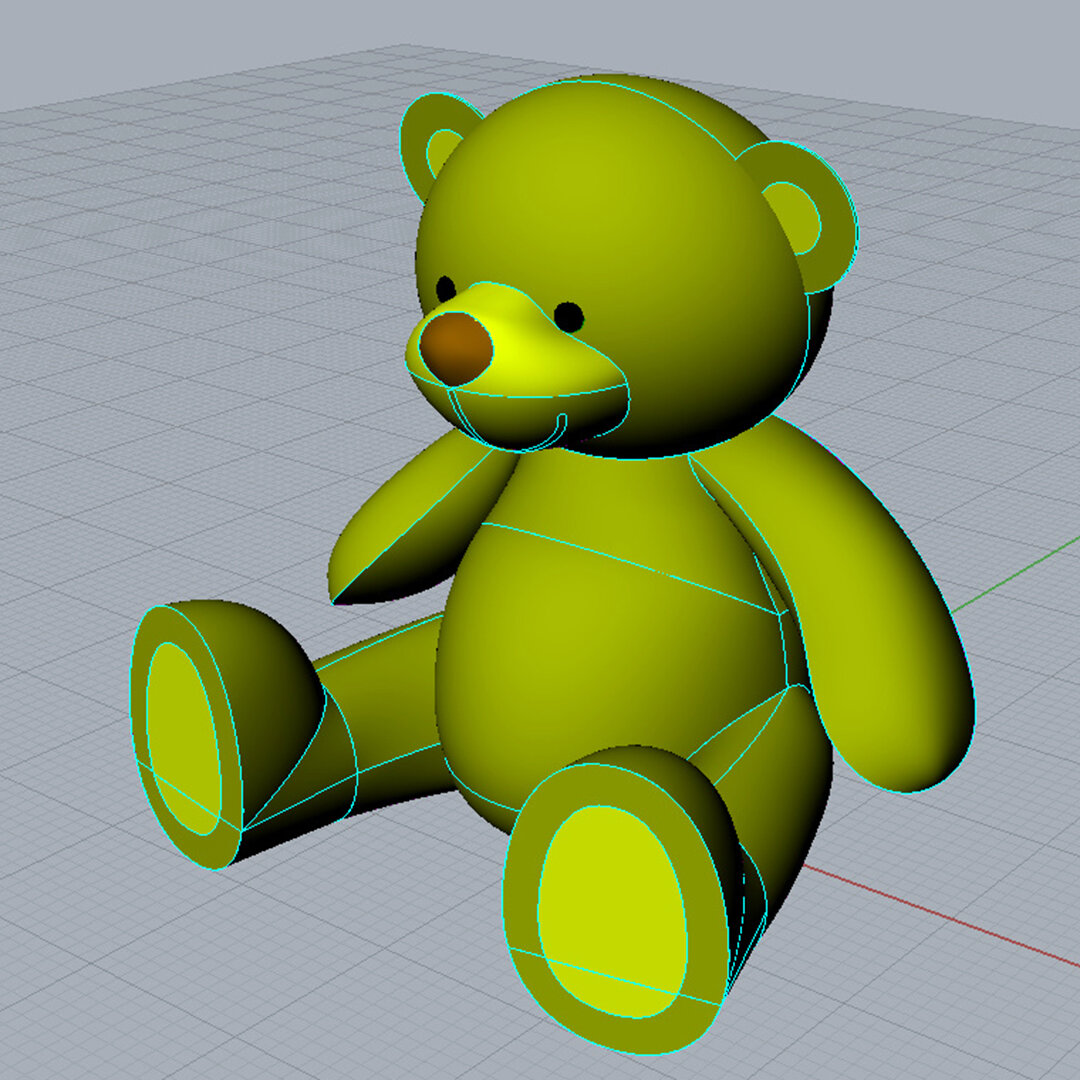Screen dimensions: 1080x1080
Task: Select the red X-axis line on the grid
Action: tap(941, 914)
